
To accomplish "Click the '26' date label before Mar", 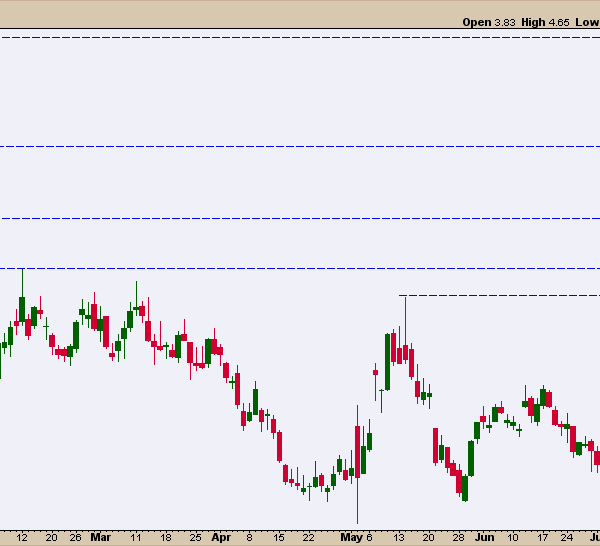I will [76, 538].
